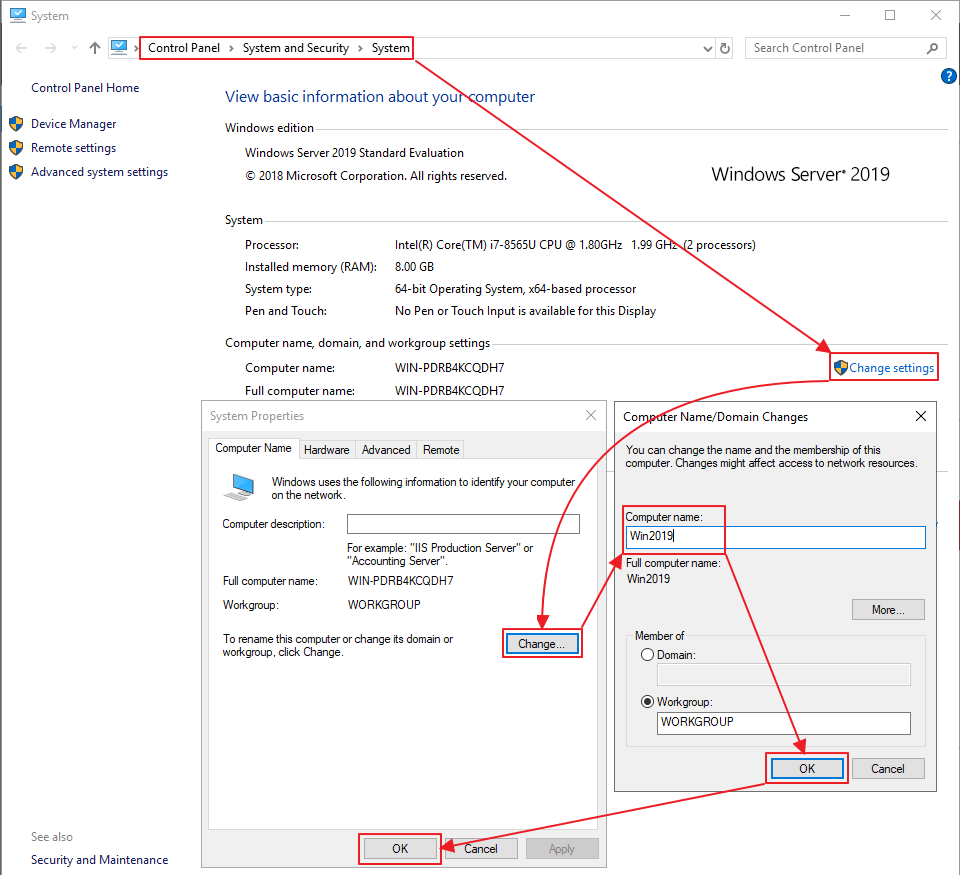Select the Domain radio button
The image size is (960, 875).
[647, 655]
